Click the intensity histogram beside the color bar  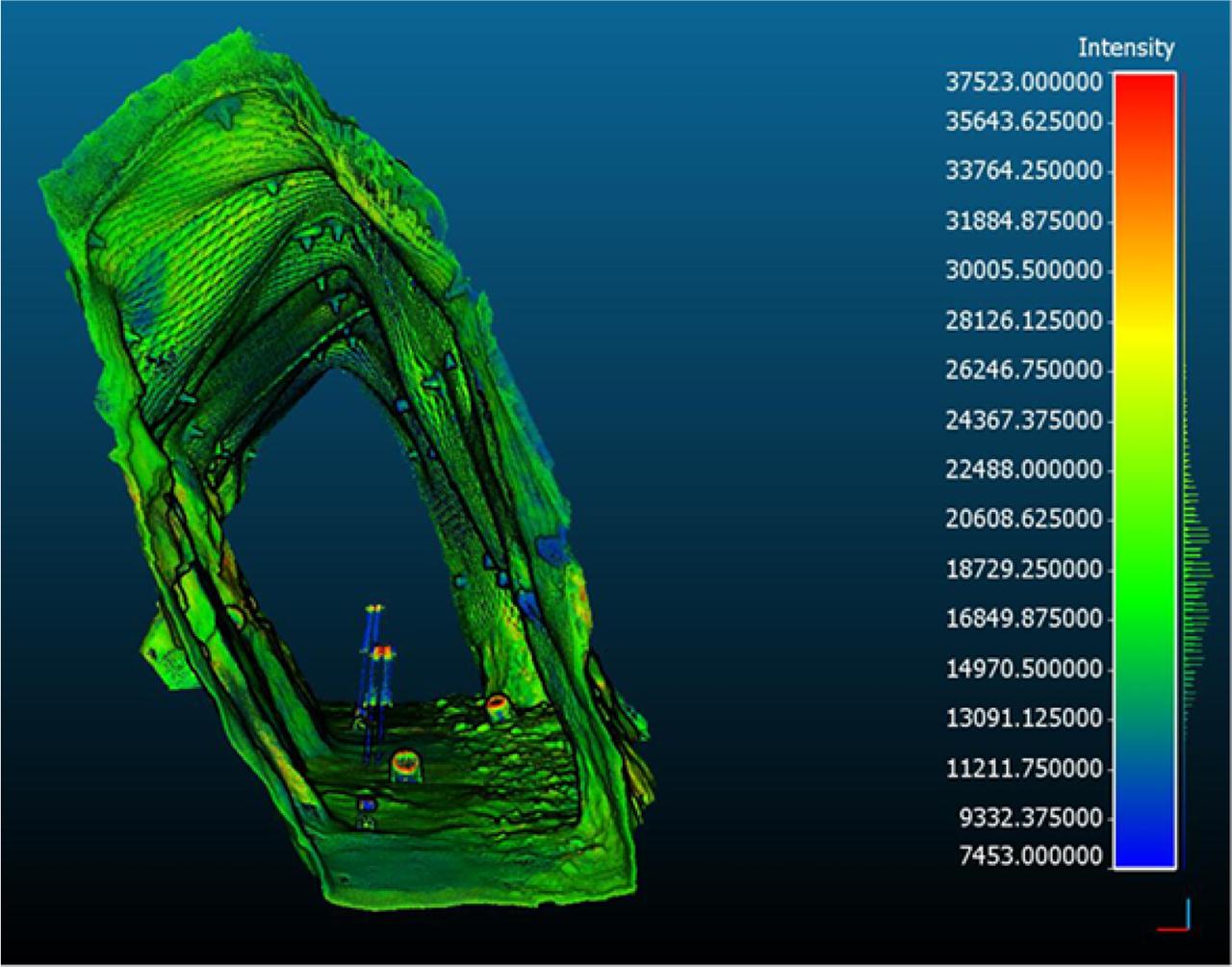[1193, 577]
